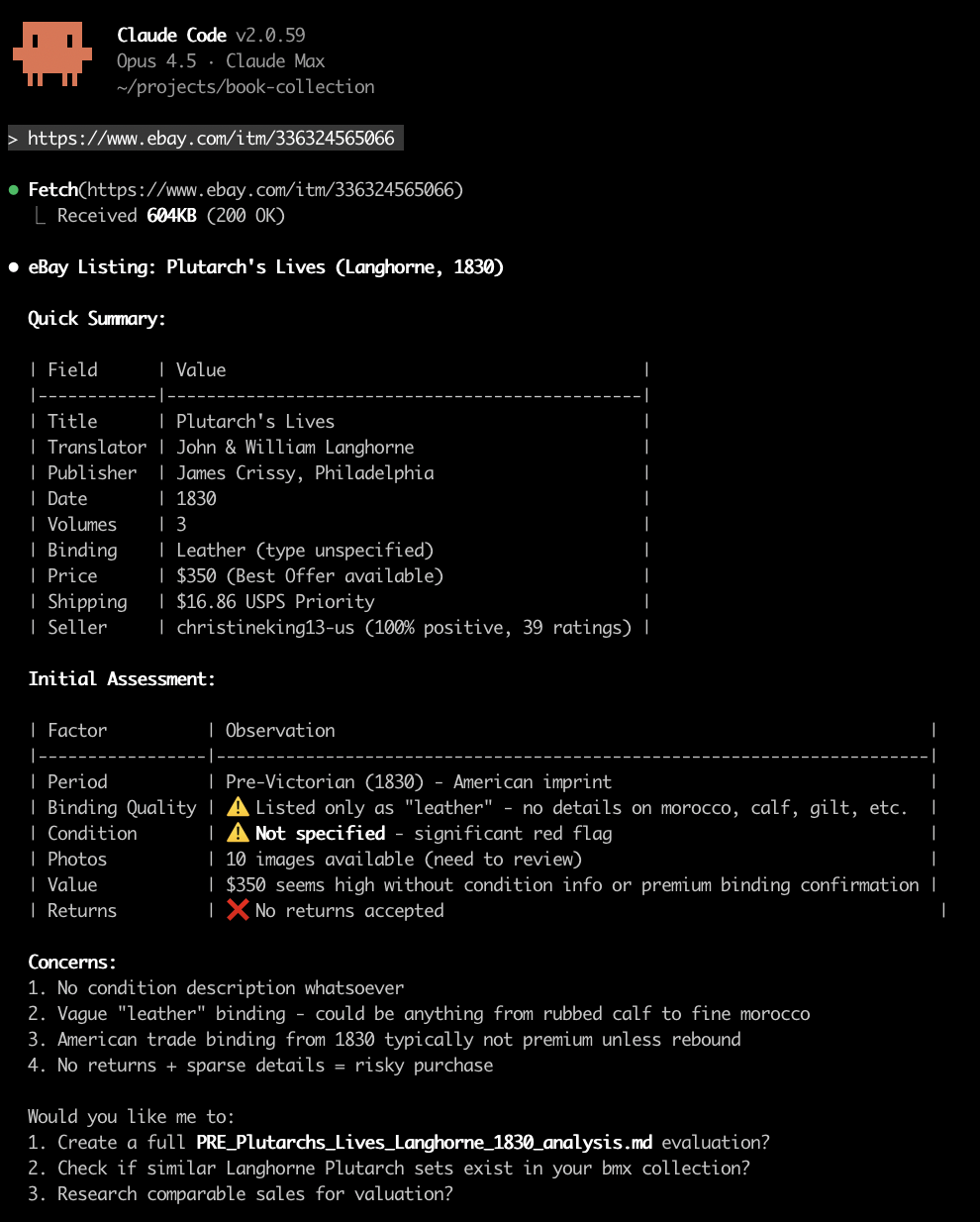Select option 3 Research comparable sales

pos(254,1193)
